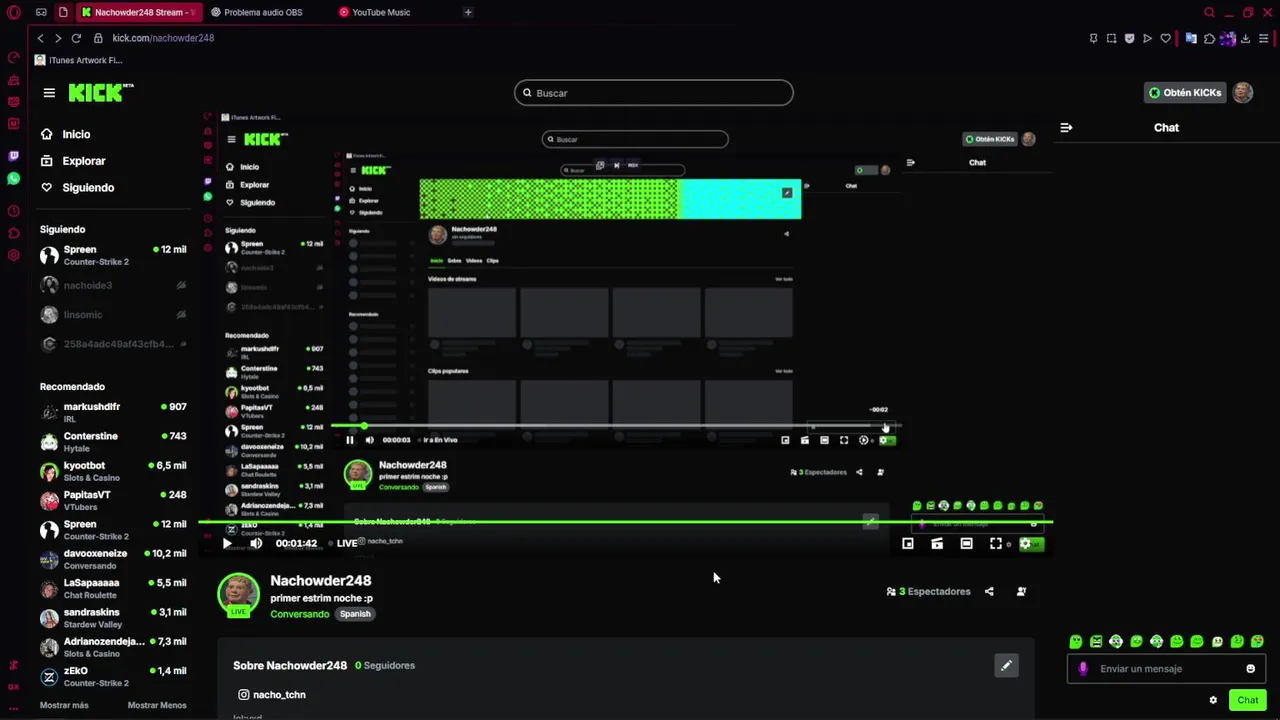Open chat settings gear

click(1213, 700)
